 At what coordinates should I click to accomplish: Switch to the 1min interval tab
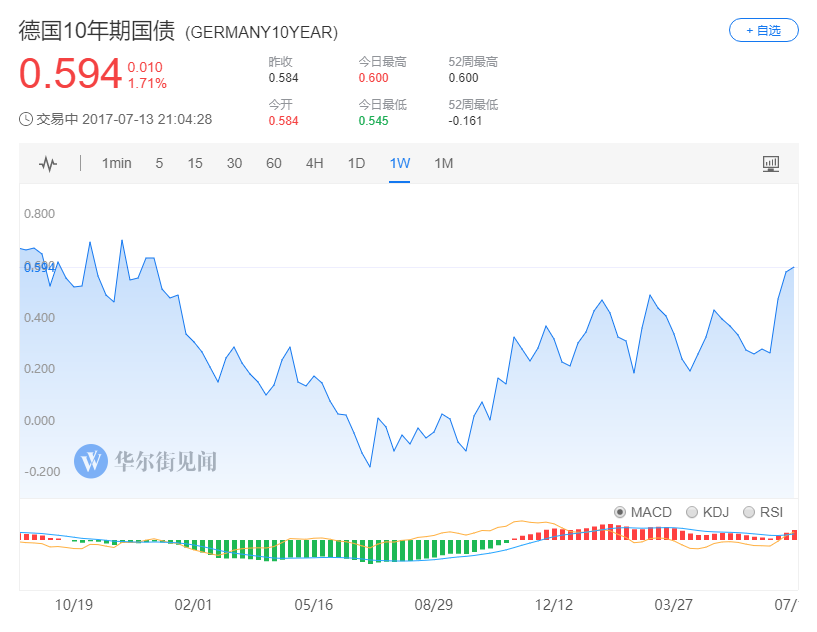[x=116, y=164]
